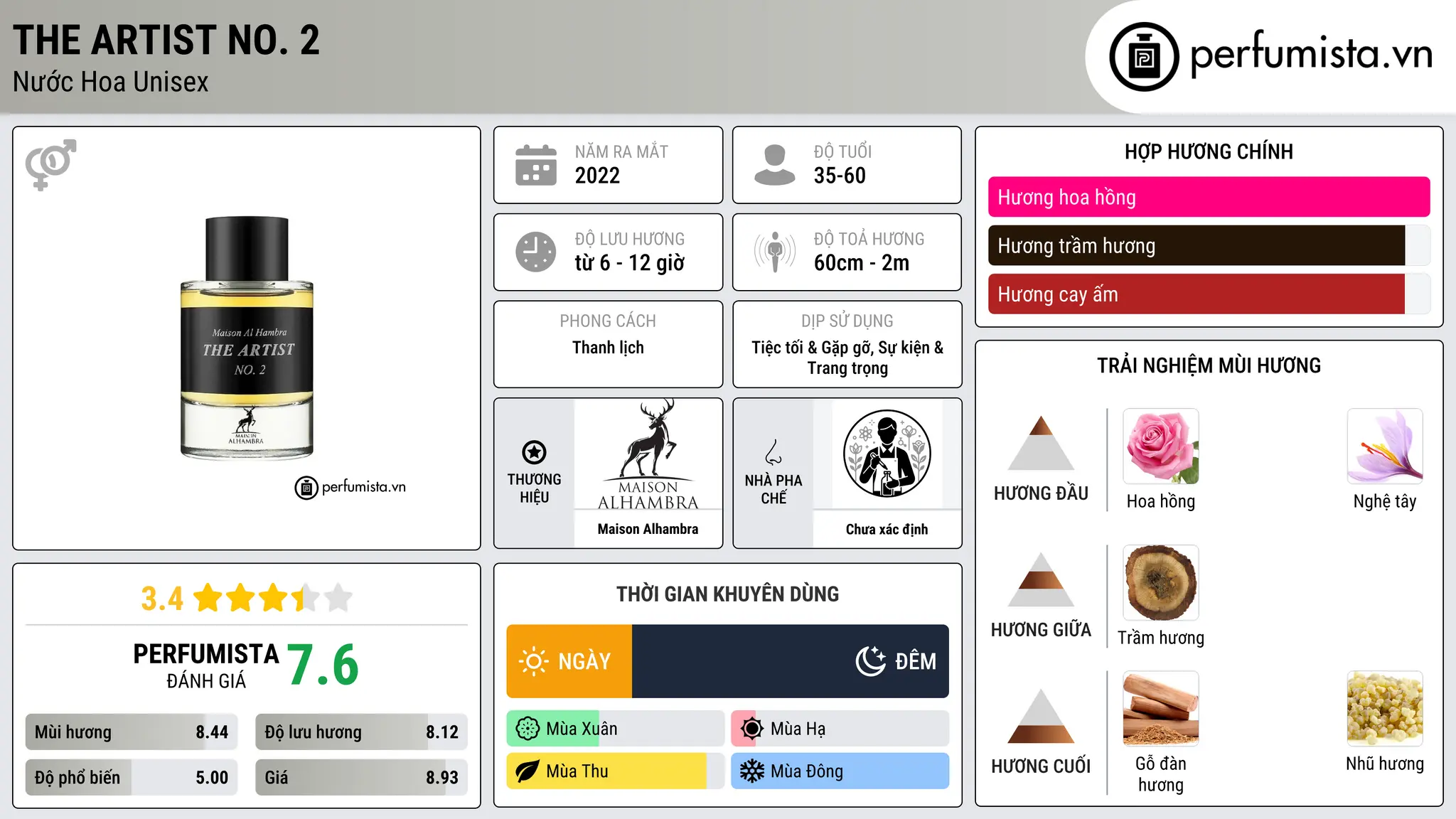Click the perfumista.vn site name in header
The image size is (1456, 819).
1311,54
